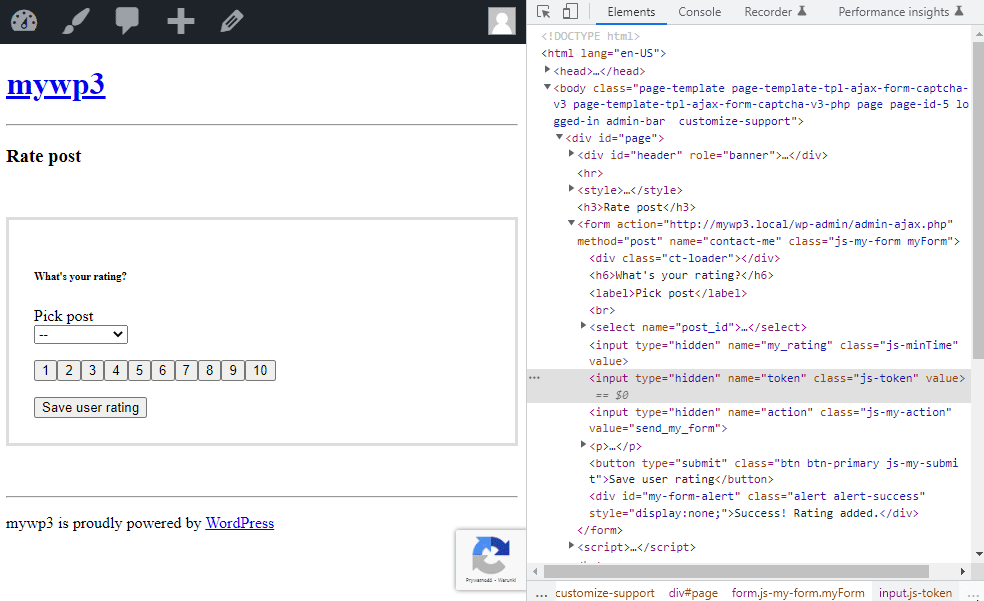Click the horizontal scrollbar right arrow
This screenshot has height=601, width=984.
coord(963,572)
